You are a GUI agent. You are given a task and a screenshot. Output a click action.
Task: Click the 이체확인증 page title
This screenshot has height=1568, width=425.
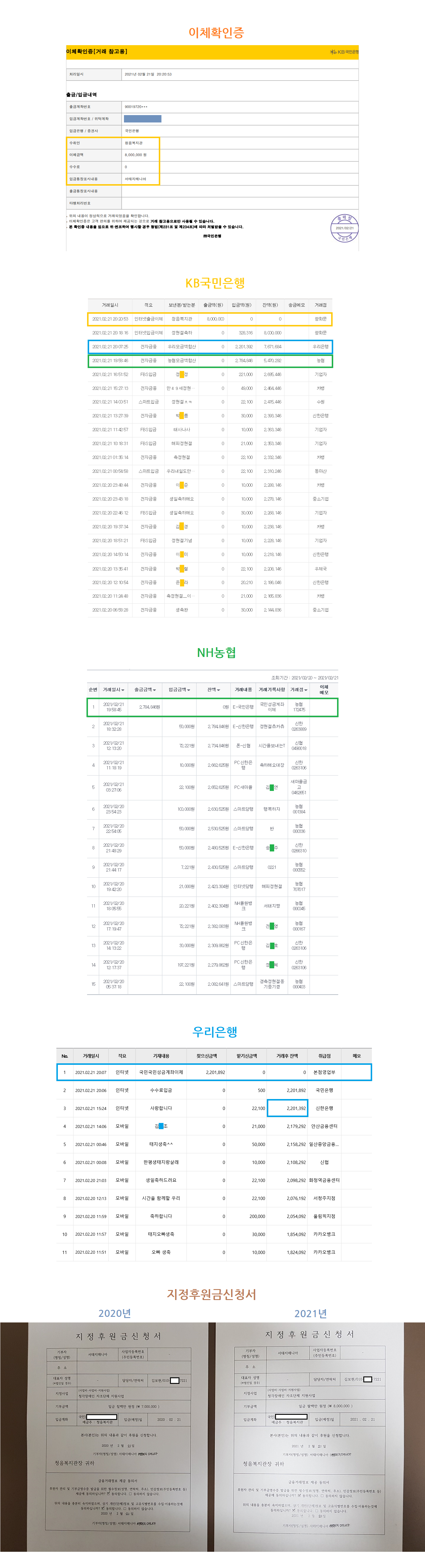pos(215,32)
